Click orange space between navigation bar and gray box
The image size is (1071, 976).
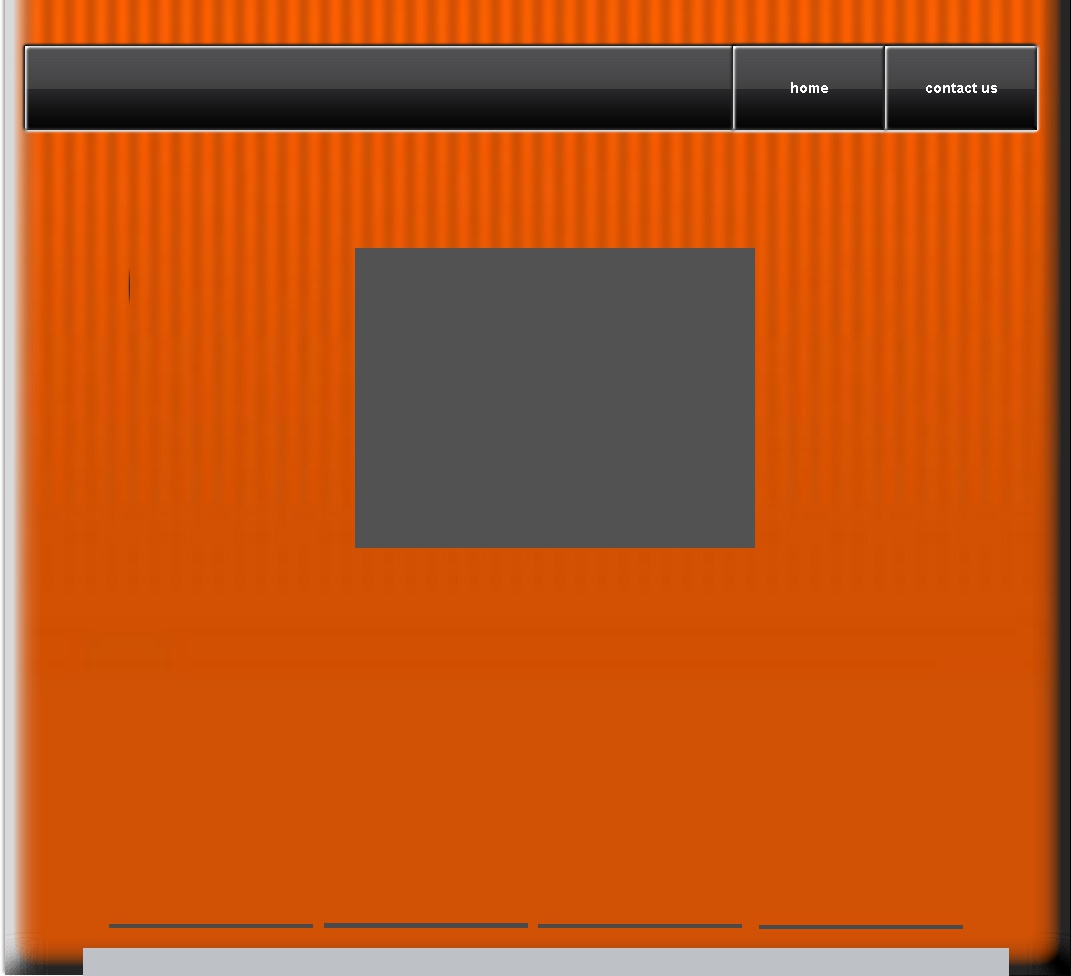point(554,190)
